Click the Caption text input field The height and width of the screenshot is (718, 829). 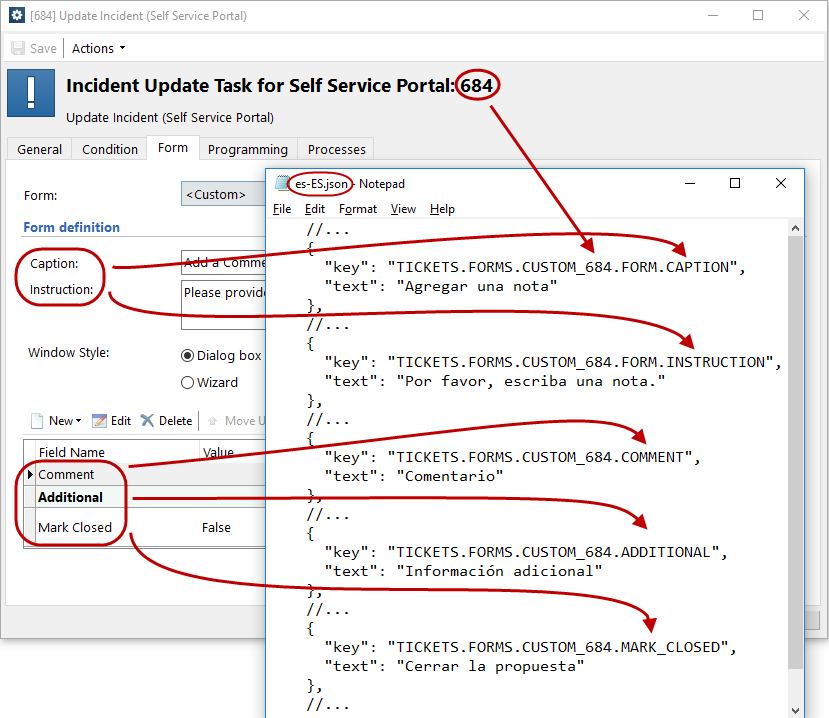224,262
